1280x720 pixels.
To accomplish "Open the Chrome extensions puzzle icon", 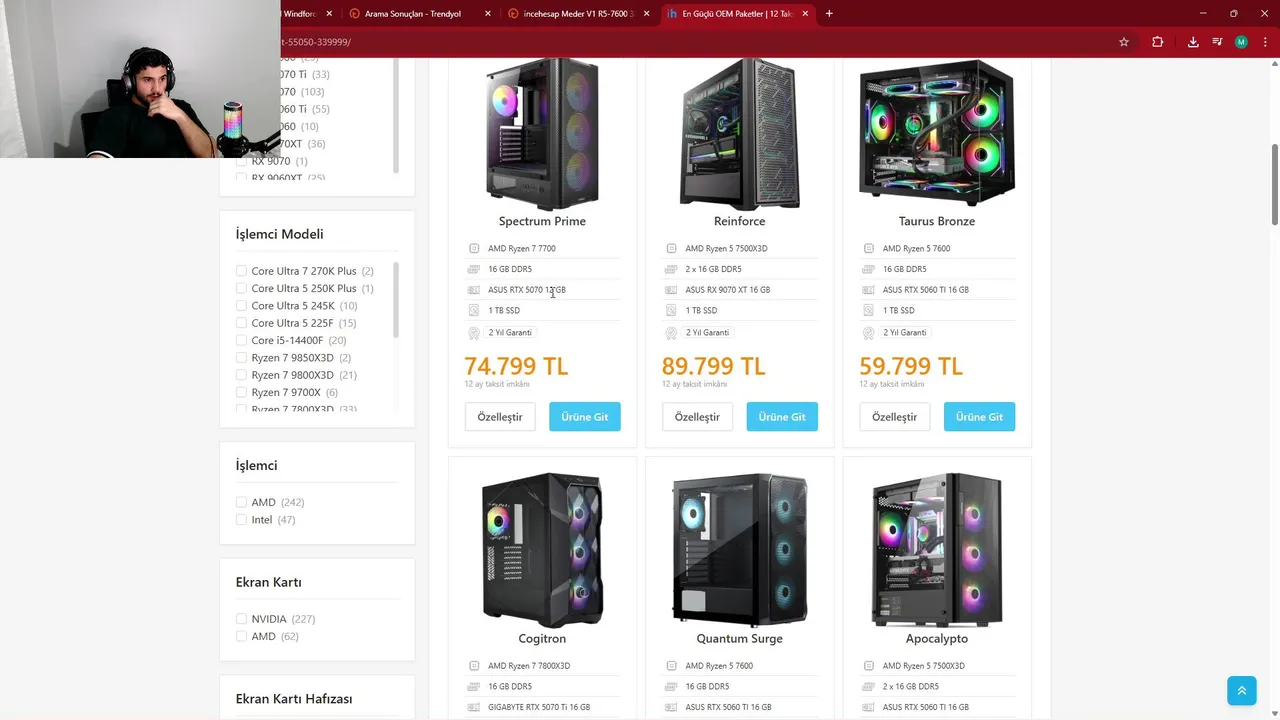I will (x=1157, y=42).
